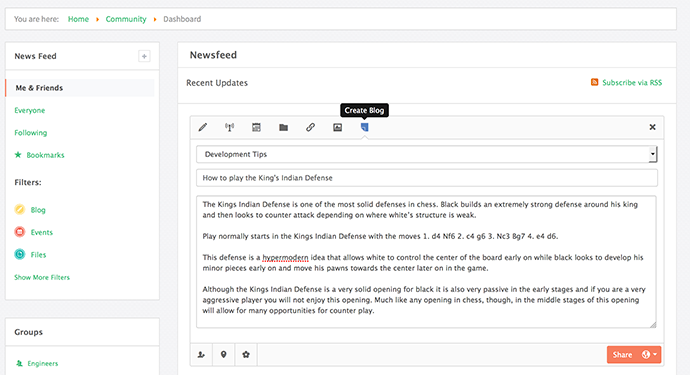Close the story composer panel
The image size is (690, 375).
tap(652, 127)
